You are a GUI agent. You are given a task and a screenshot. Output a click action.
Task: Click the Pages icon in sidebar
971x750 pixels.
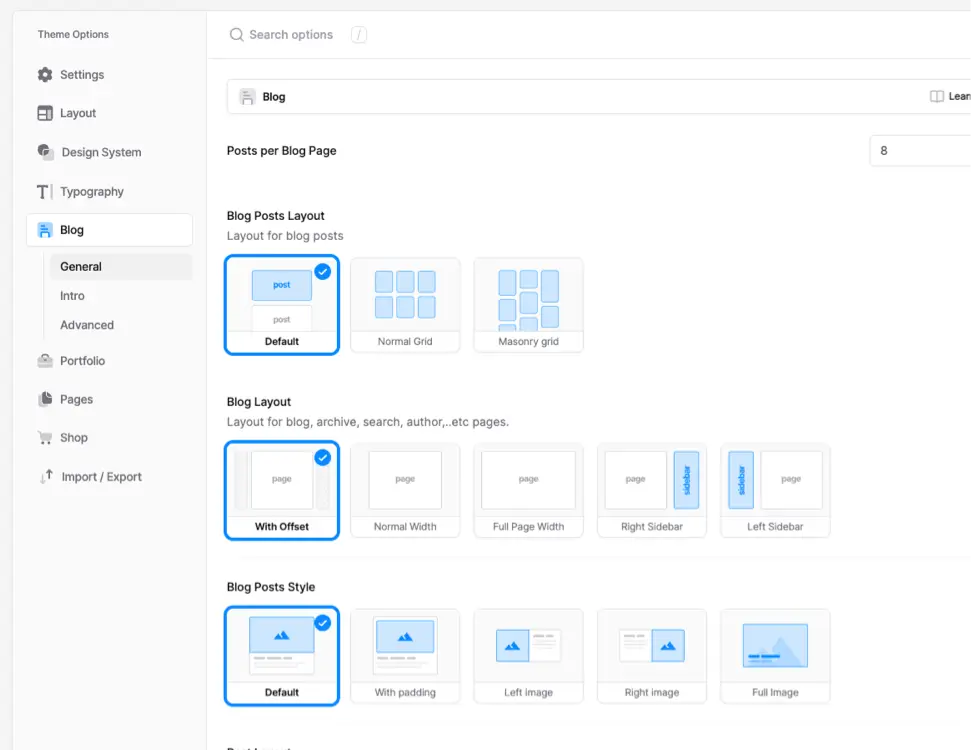pos(45,399)
